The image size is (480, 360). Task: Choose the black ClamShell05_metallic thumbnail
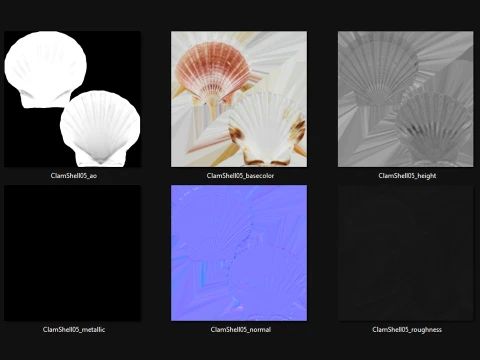72,253
